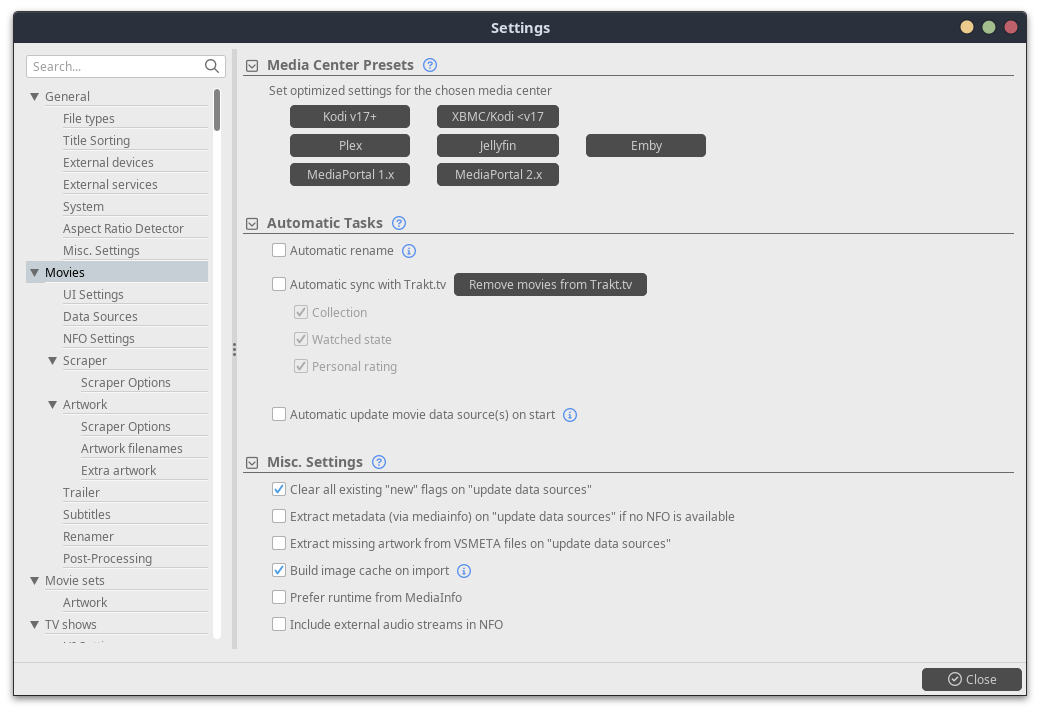Image resolution: width=1040 pixels, height=712 pixels.
Task: Click info icon beside Build image cache
Action: 464,571
